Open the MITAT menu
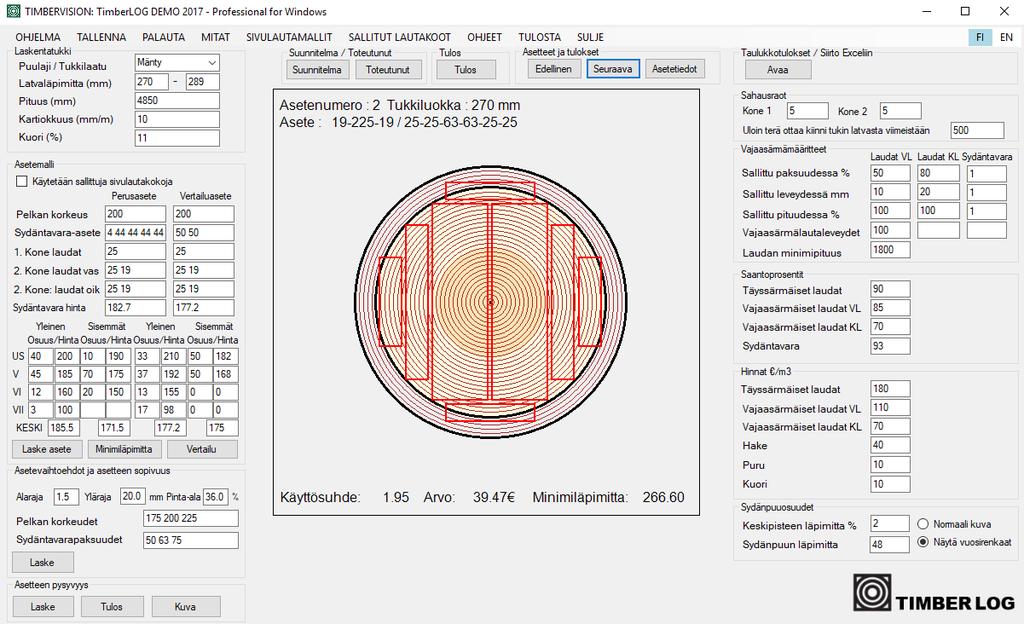 (x=216, y=37)
